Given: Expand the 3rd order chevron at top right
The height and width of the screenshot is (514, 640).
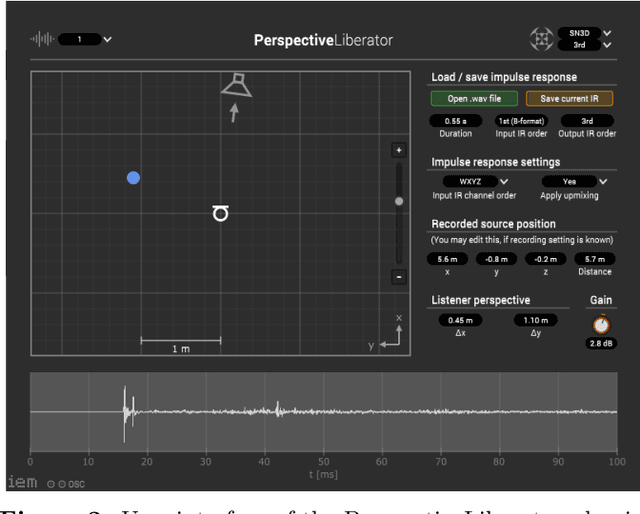Looking at the screenshot, I should click(x=607, y=45).
